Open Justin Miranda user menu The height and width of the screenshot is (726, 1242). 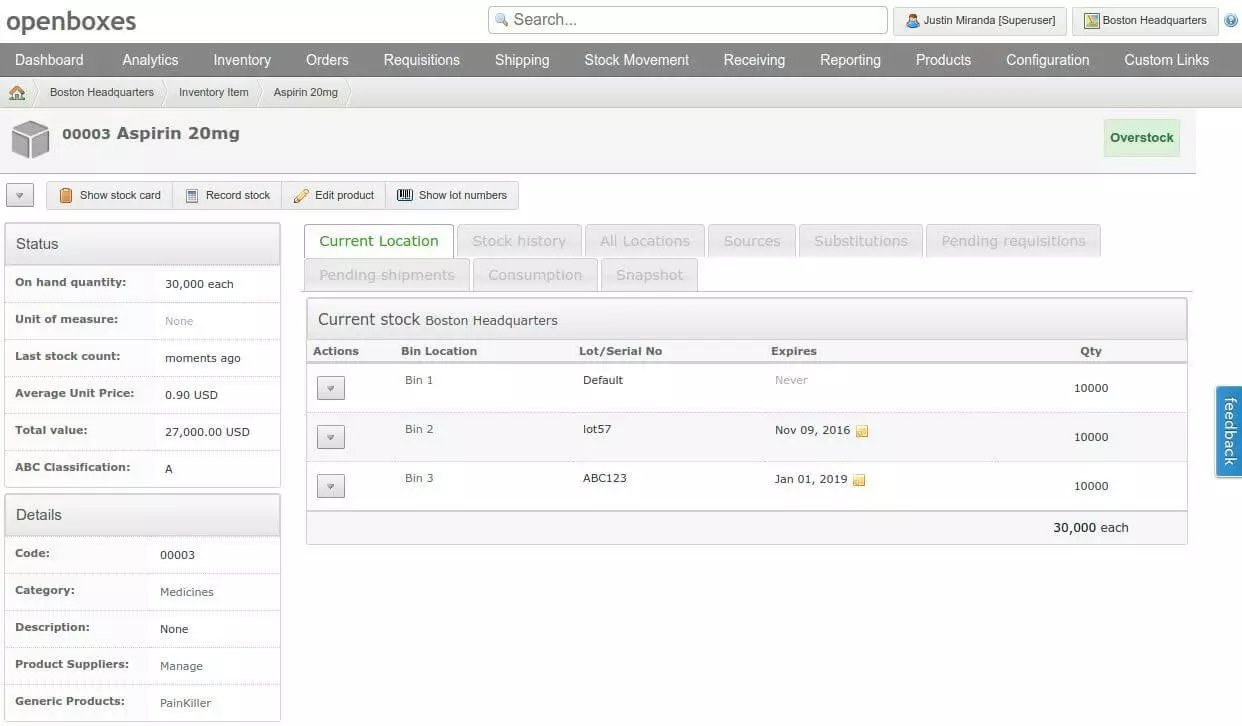tap(980, 20)
